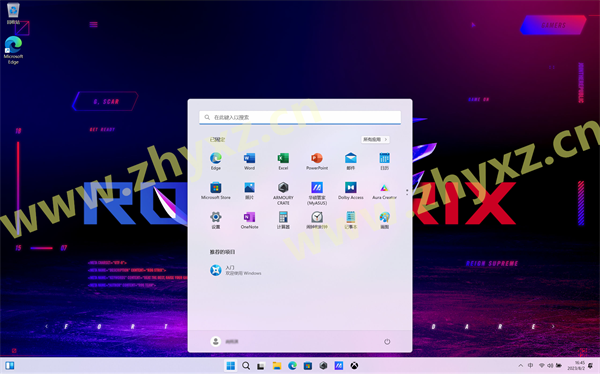Click the taskbar Start button
This screenshot has width=600, height=374.
tap(231, 366)
